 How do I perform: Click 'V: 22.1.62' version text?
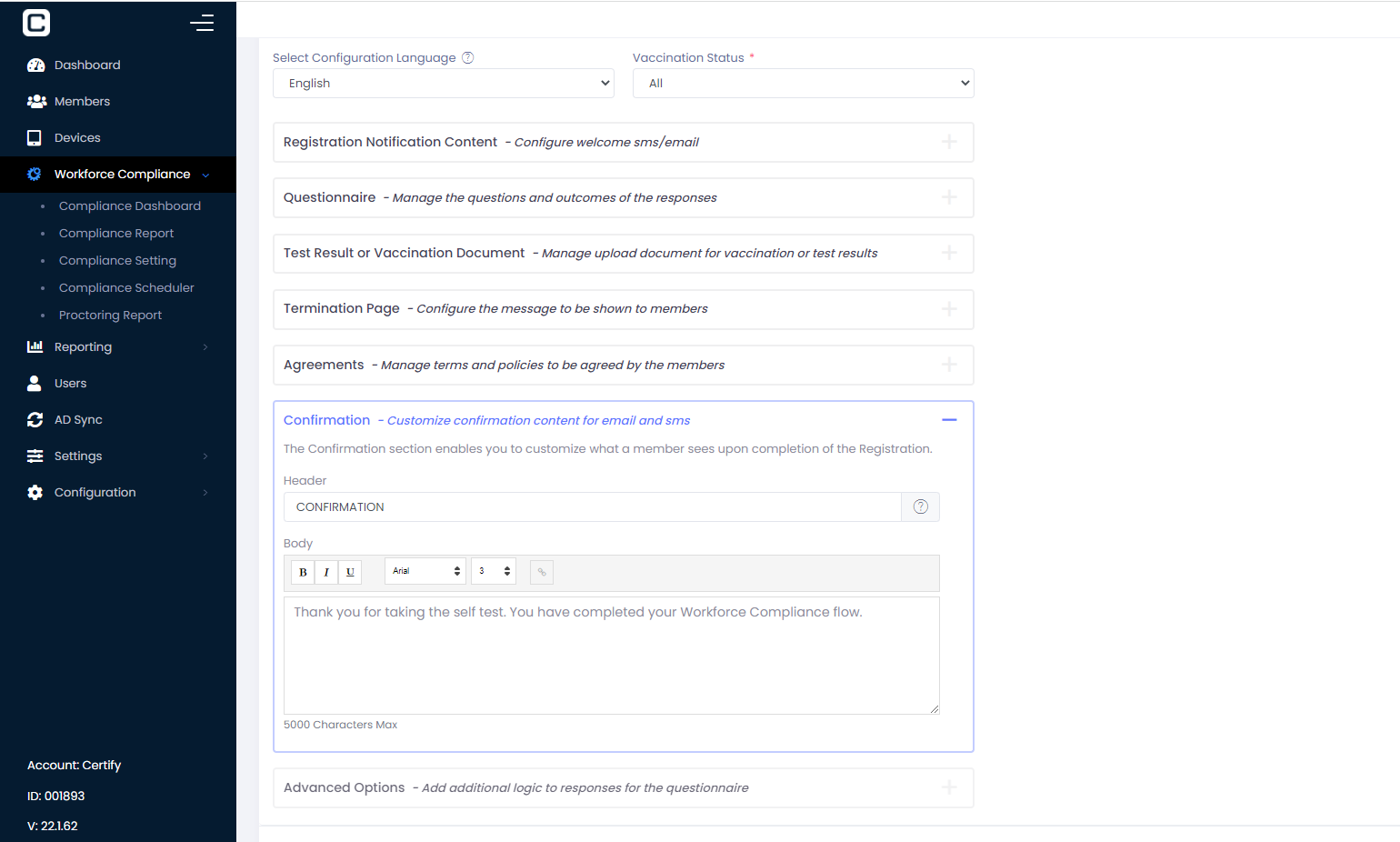pos(52,826)
